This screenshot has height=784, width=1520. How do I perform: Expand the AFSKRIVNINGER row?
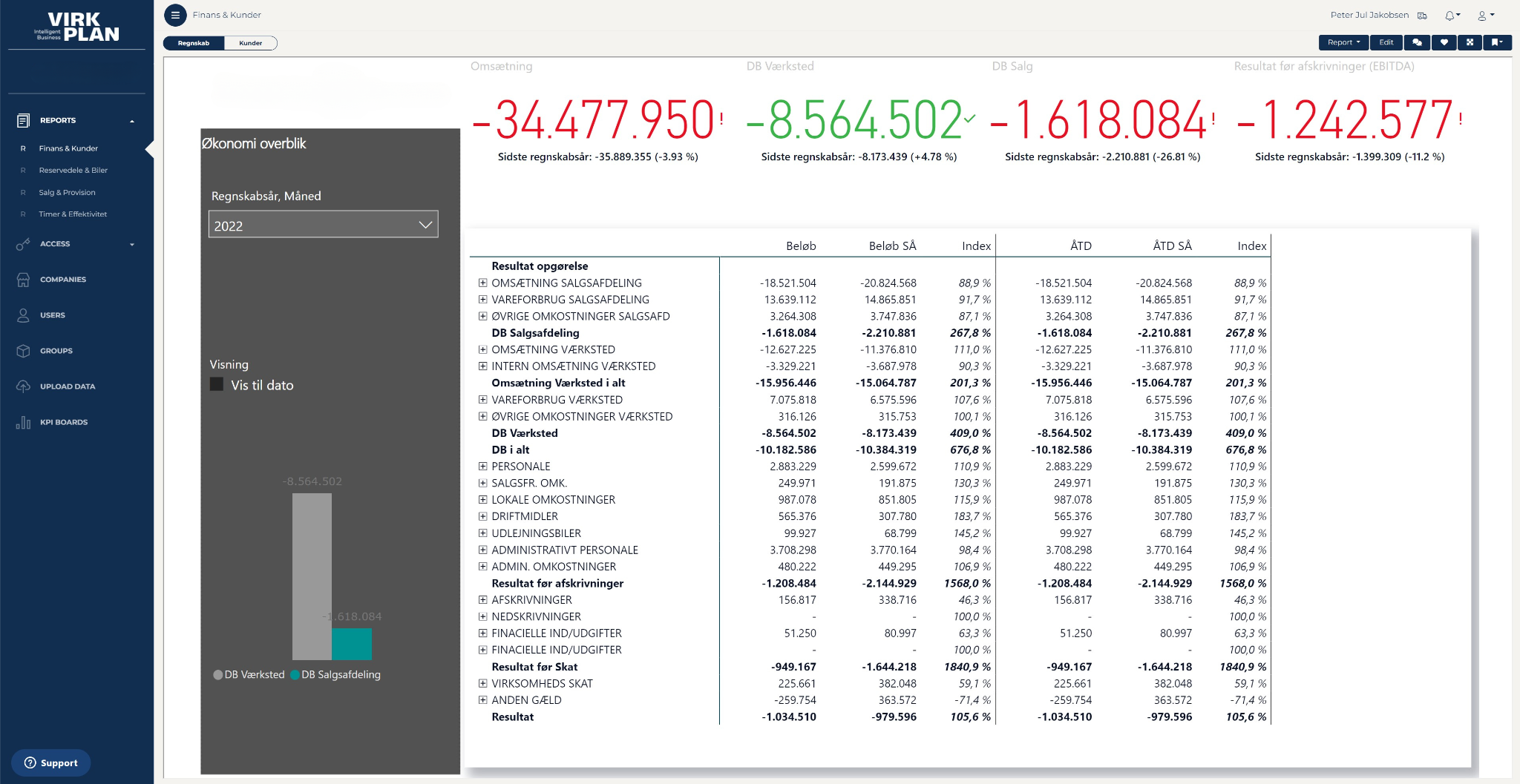pos(482,600)
